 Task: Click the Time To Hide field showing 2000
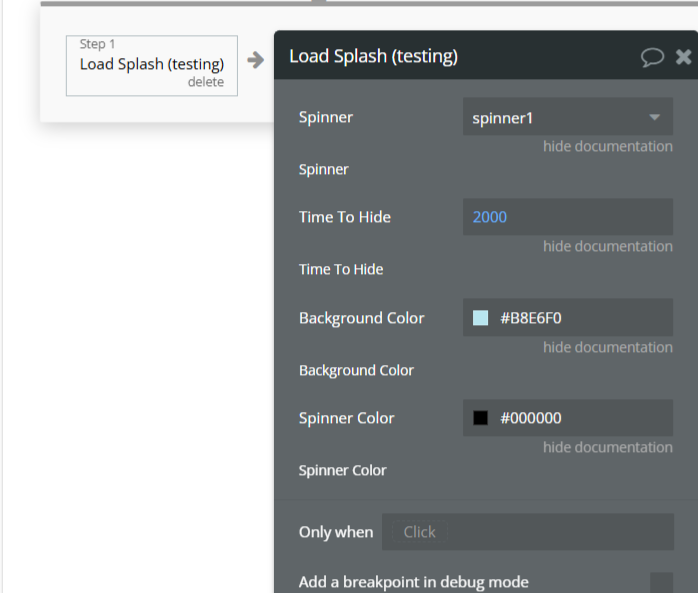(x=567, y=217)
